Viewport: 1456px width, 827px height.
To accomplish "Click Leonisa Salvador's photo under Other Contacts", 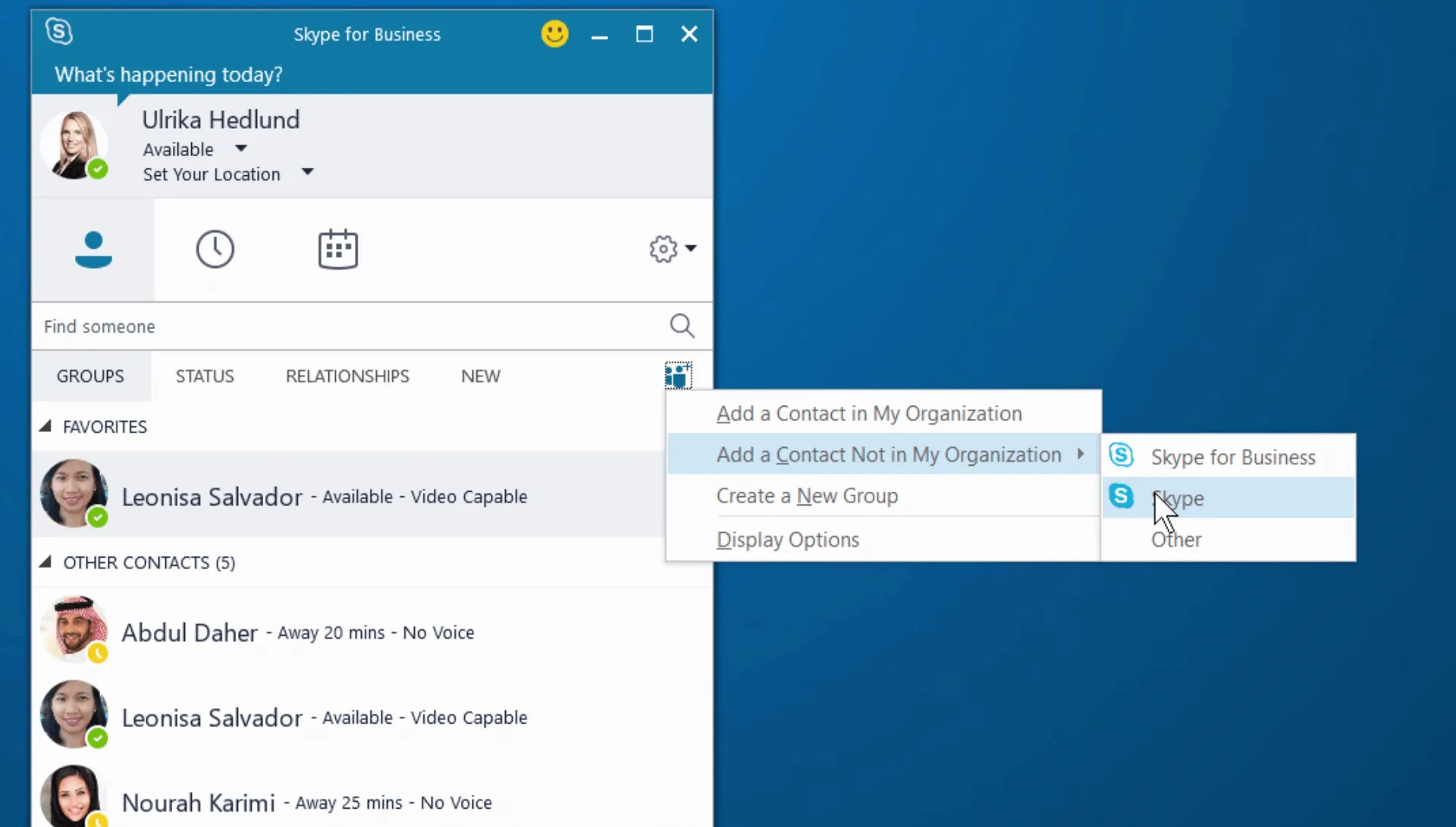I will [x=74, y=714].
